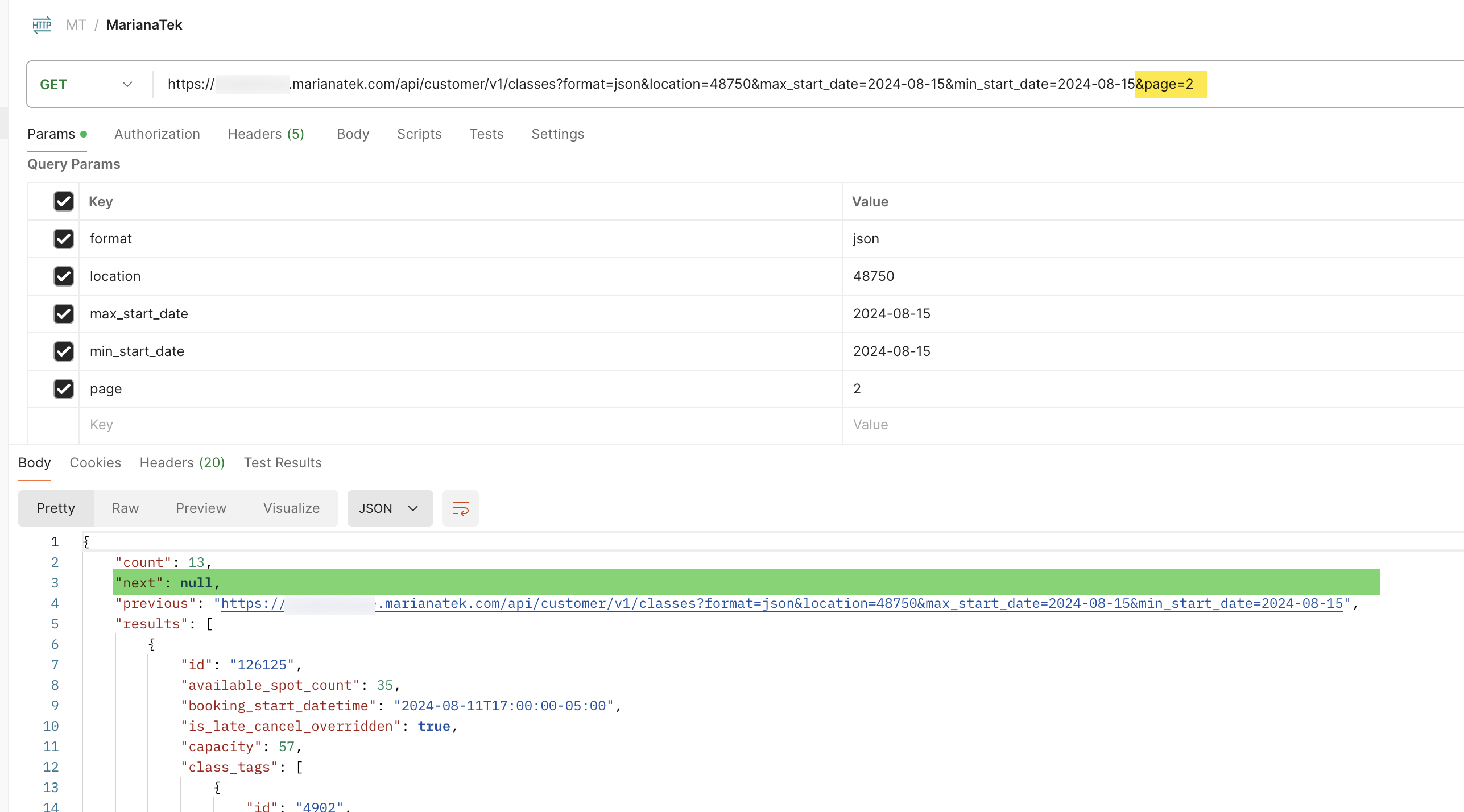Click the MT breadcrumb link
The height and width of the screenshot is (812, 1464).
pos(76,25)
